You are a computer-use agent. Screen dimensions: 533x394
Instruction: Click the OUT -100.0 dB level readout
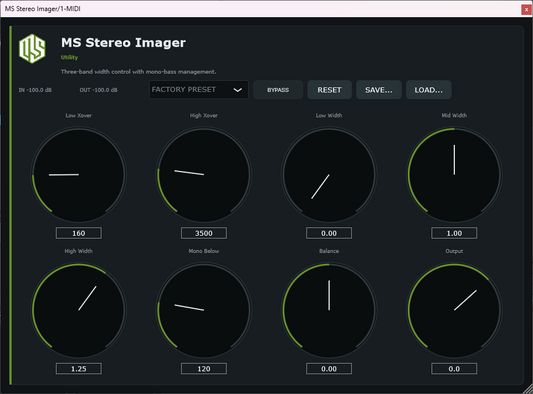tap(98, 90)
